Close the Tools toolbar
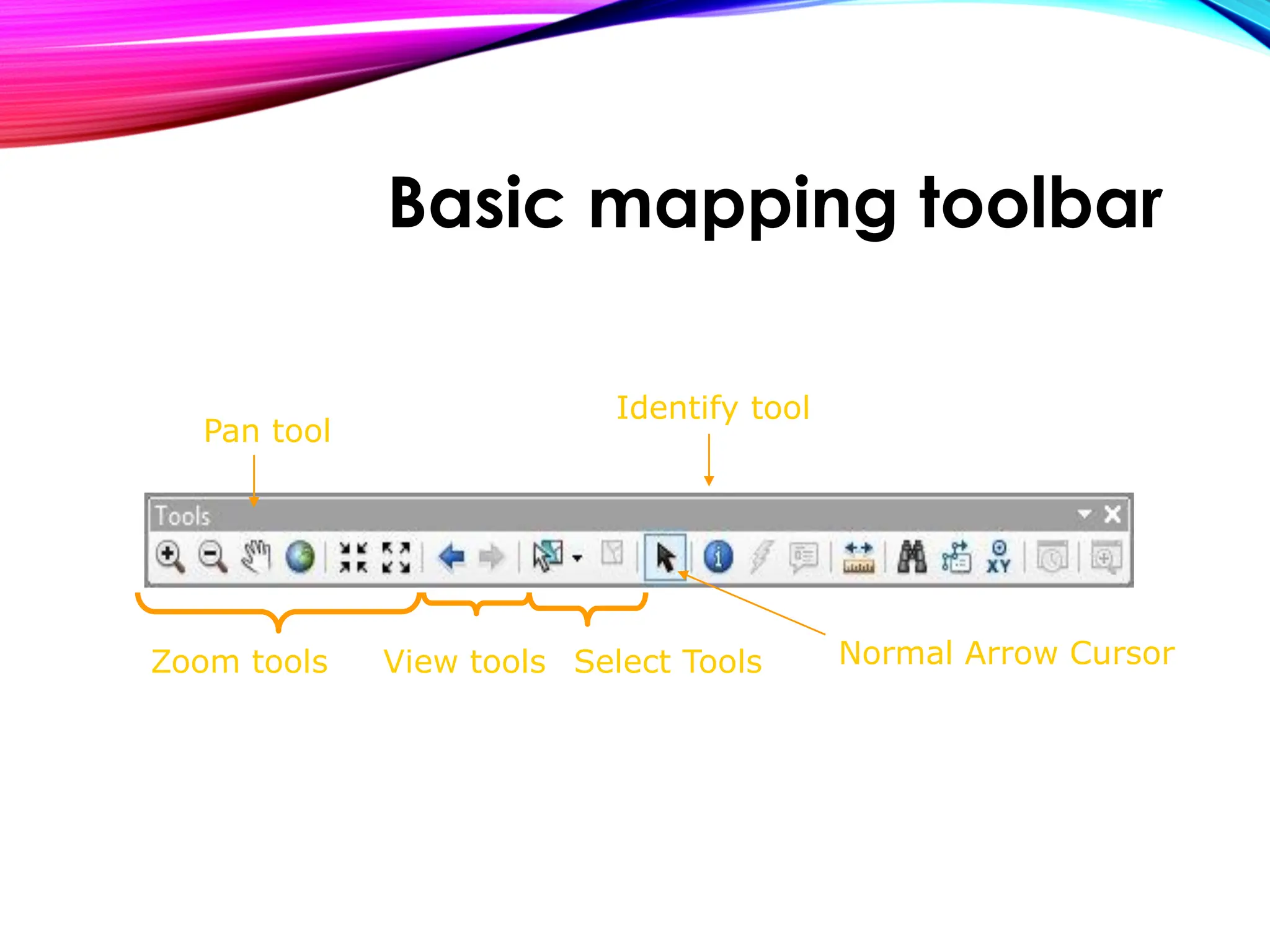This screenshot has width=1270, height=952. pos(1112,514)
